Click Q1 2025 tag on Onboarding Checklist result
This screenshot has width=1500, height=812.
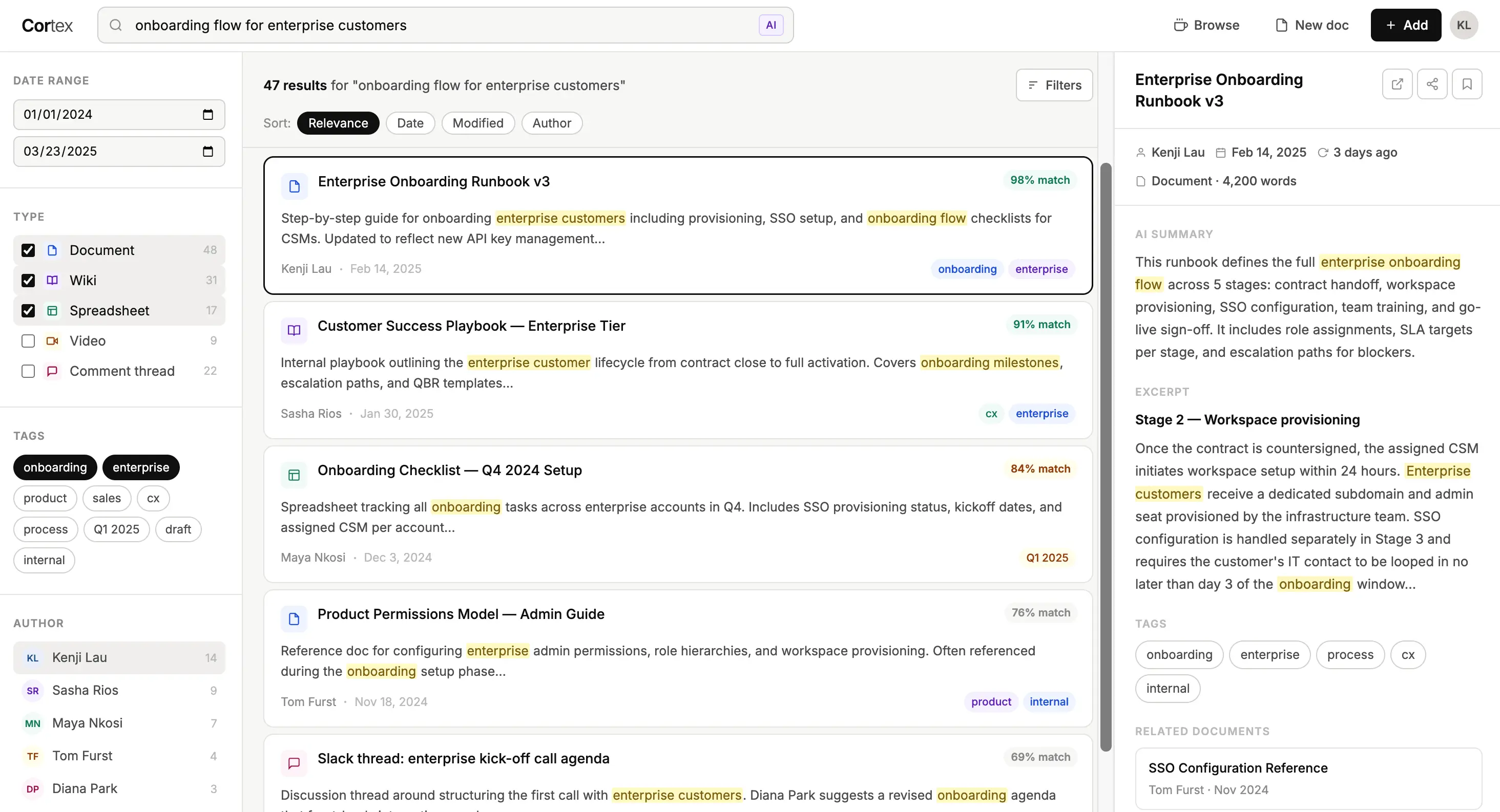point(1047,558)
